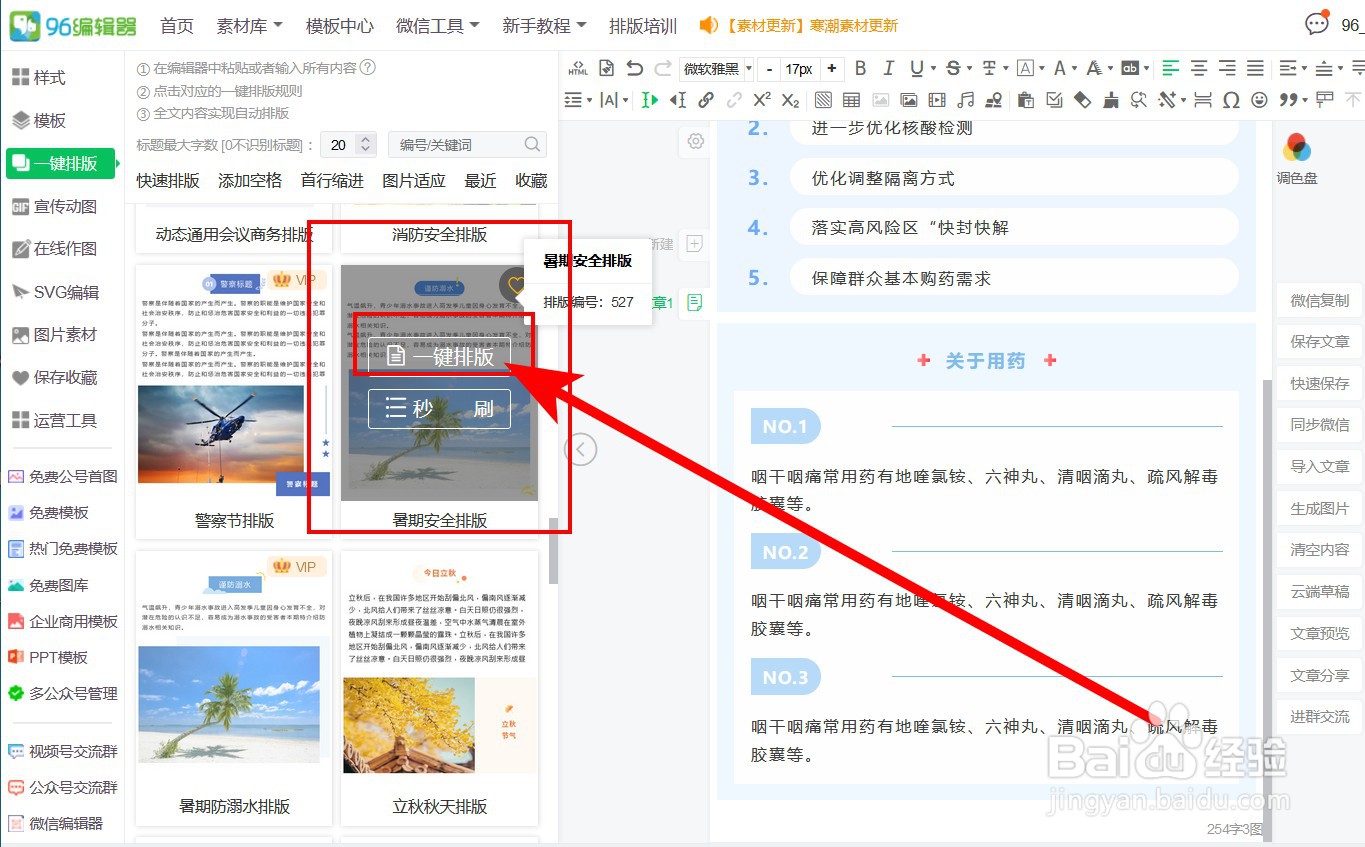Image resolution: width=1365 pixels, height=847 pixels.
Task: Apply subscript formatting
Action: 790,100
